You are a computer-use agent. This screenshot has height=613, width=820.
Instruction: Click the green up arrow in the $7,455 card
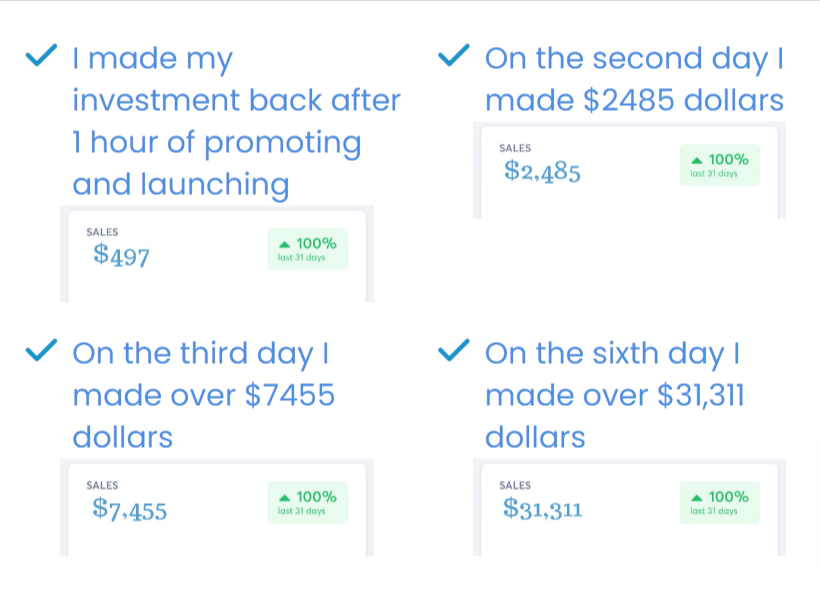coord(285,497)
